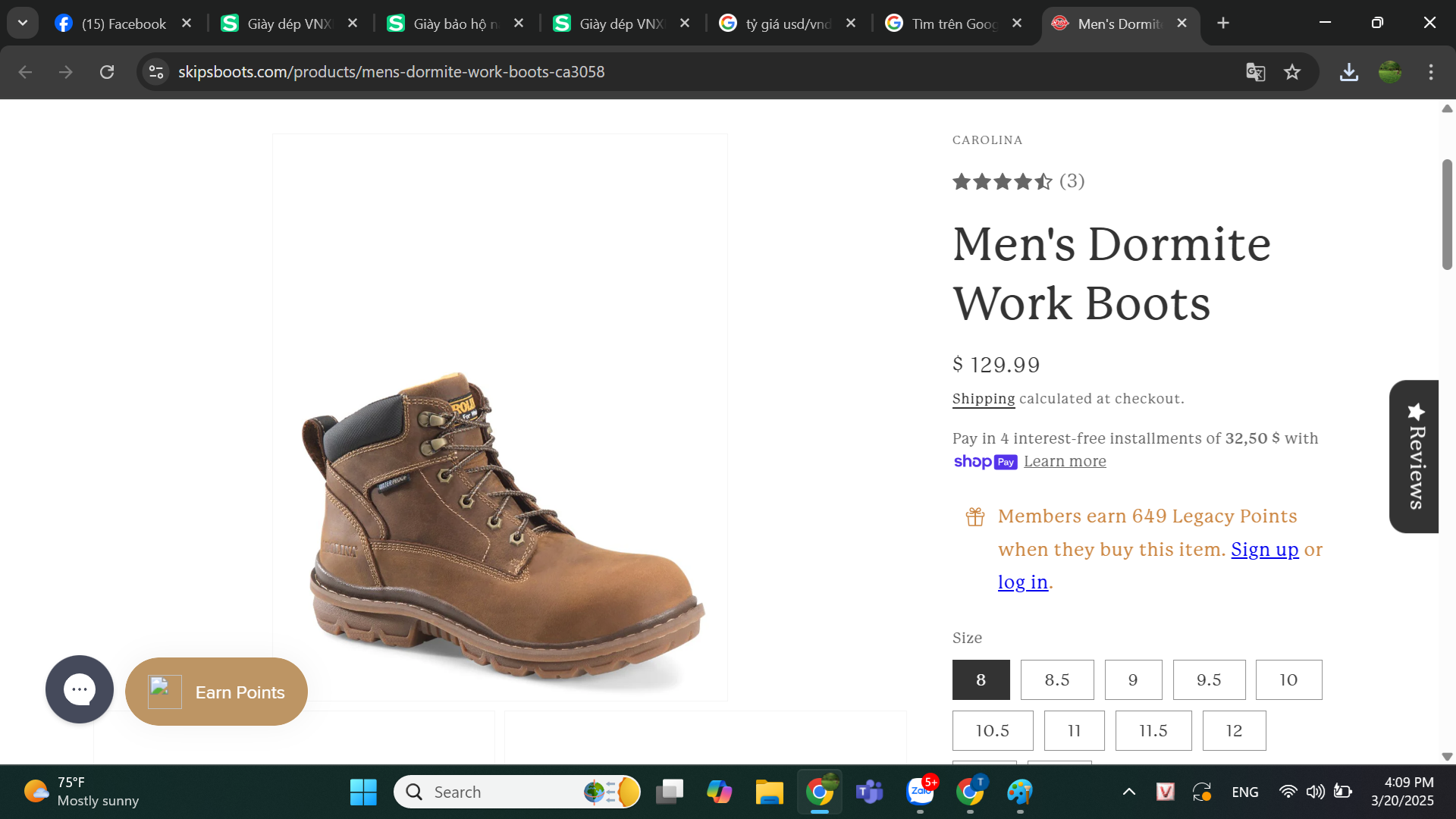Image resolution: width=1456 pixels, height=819 pixels.
Task: Open Copilot from the taskbar
Action: (719, 792)
